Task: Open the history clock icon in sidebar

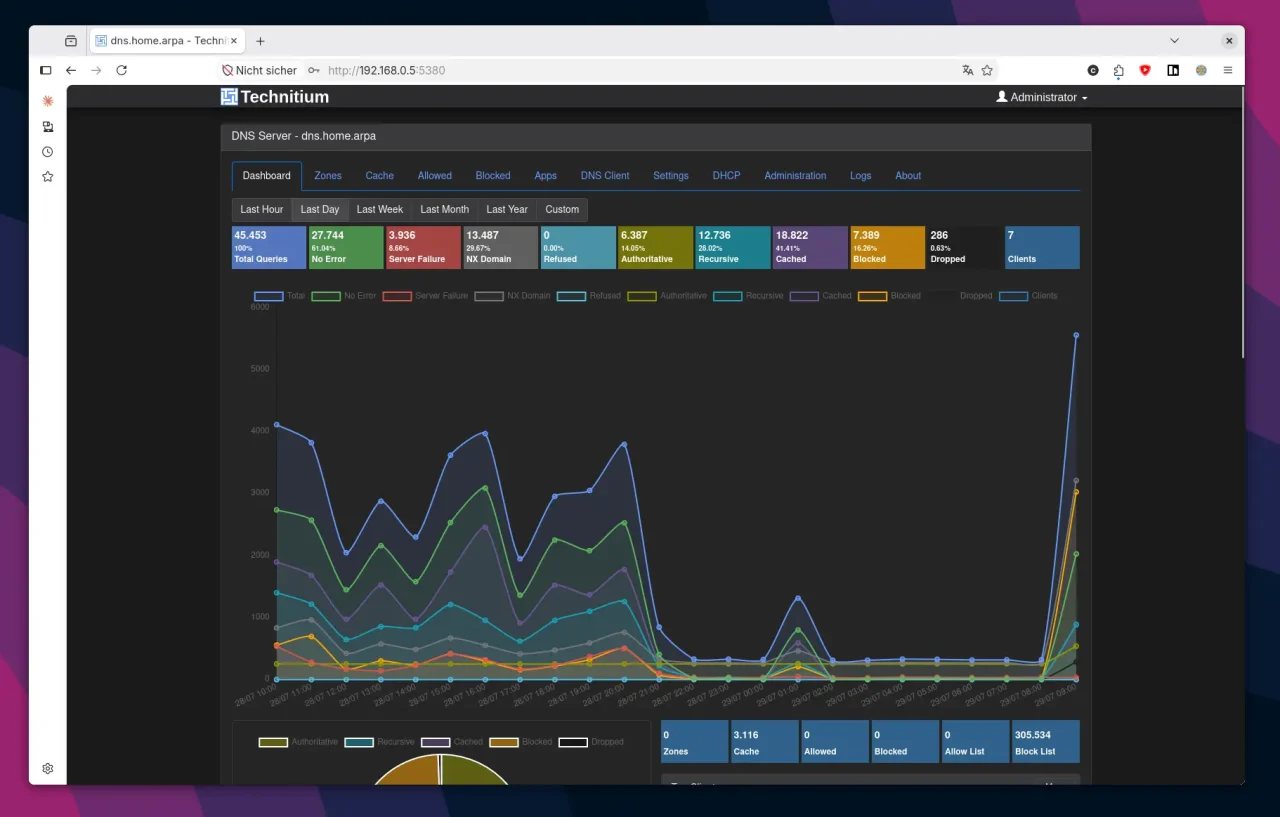Action: 47,152
